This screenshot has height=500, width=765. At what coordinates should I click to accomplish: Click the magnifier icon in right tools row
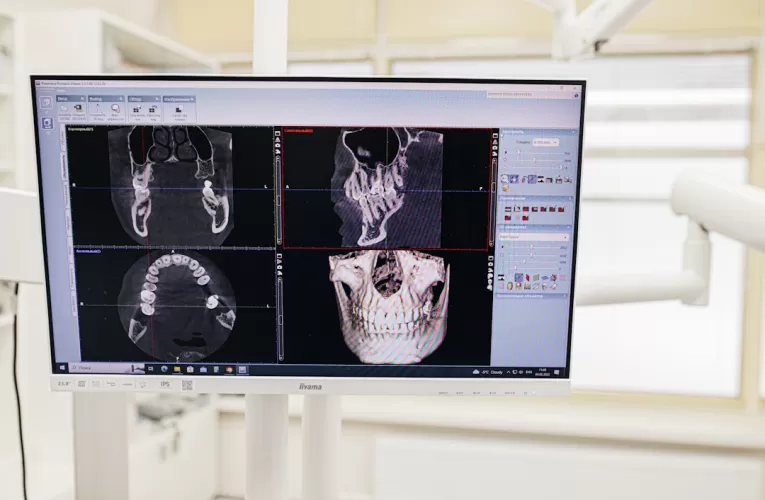pos(505,179)
